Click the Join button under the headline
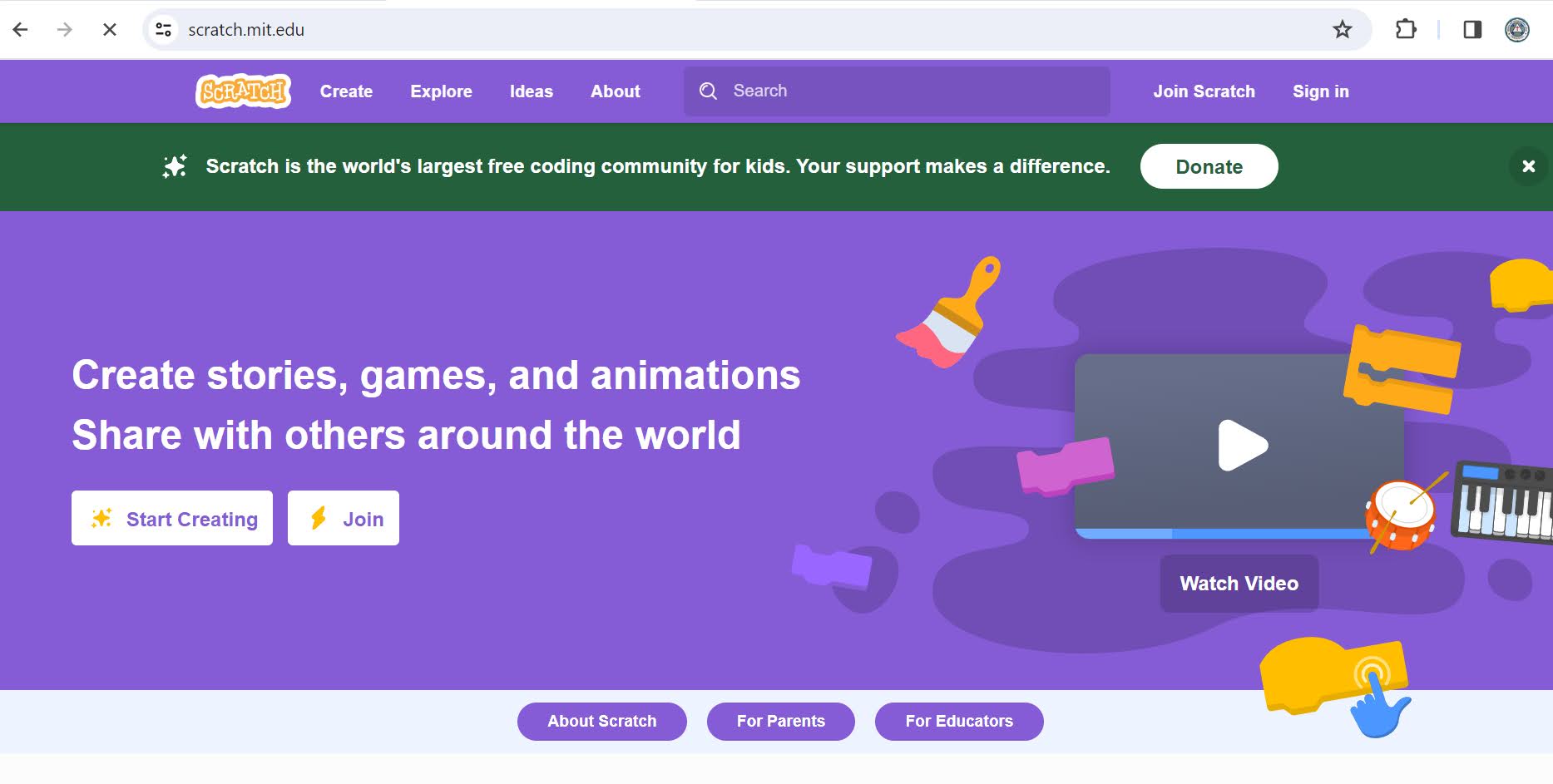The image size is (1553, 784). pos(344,518)
